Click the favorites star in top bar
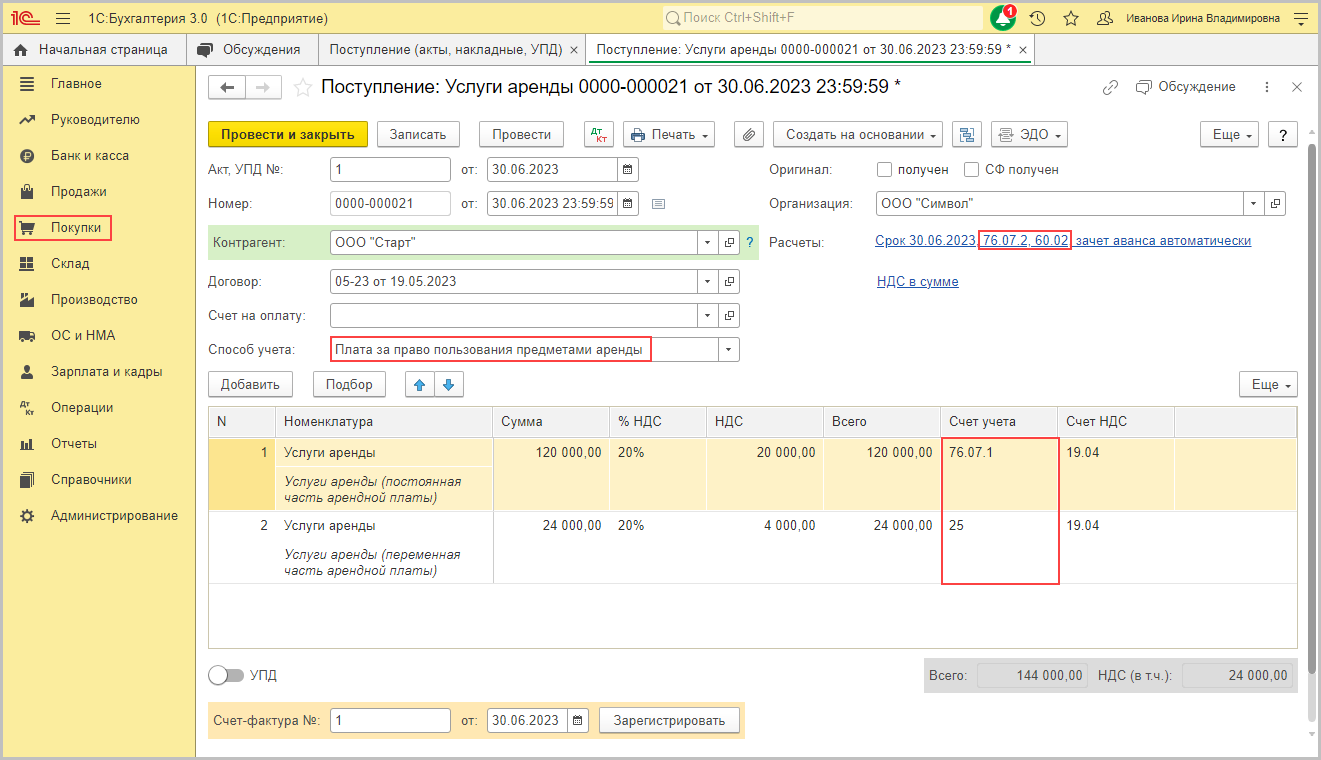 1071,18
